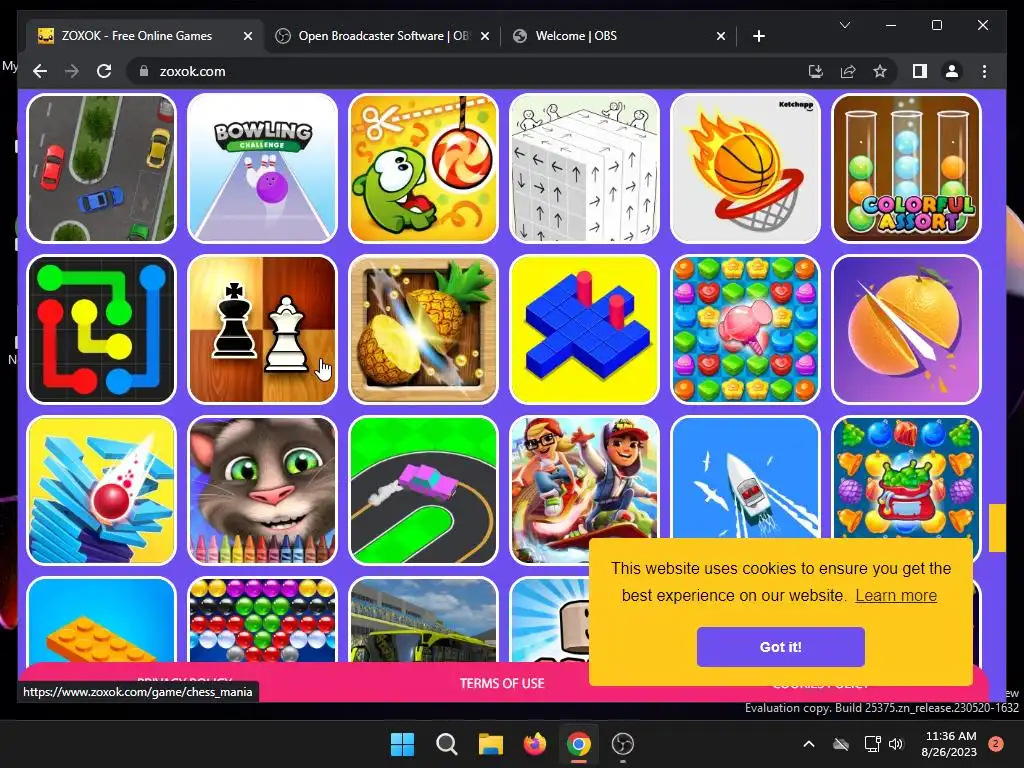Show hidden system tray icons

(808, 744)
